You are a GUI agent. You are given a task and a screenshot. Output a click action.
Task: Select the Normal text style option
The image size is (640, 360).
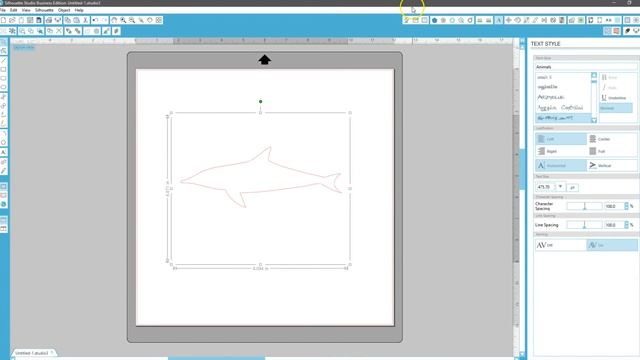[x=616, y=108]
